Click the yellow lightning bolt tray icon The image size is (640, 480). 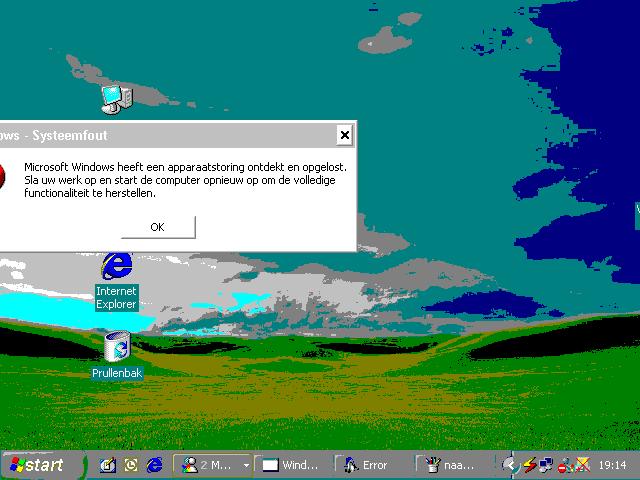pos(529,464)
